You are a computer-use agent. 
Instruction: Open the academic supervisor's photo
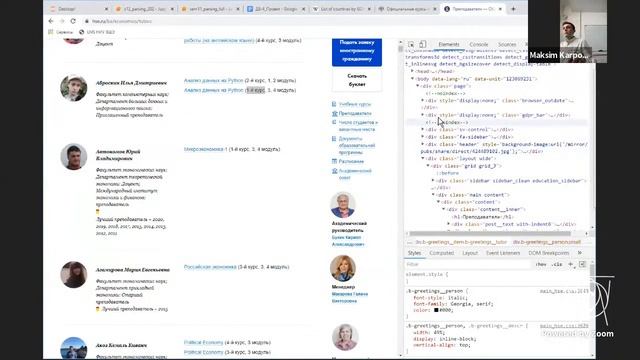click(x=342, y=204)
